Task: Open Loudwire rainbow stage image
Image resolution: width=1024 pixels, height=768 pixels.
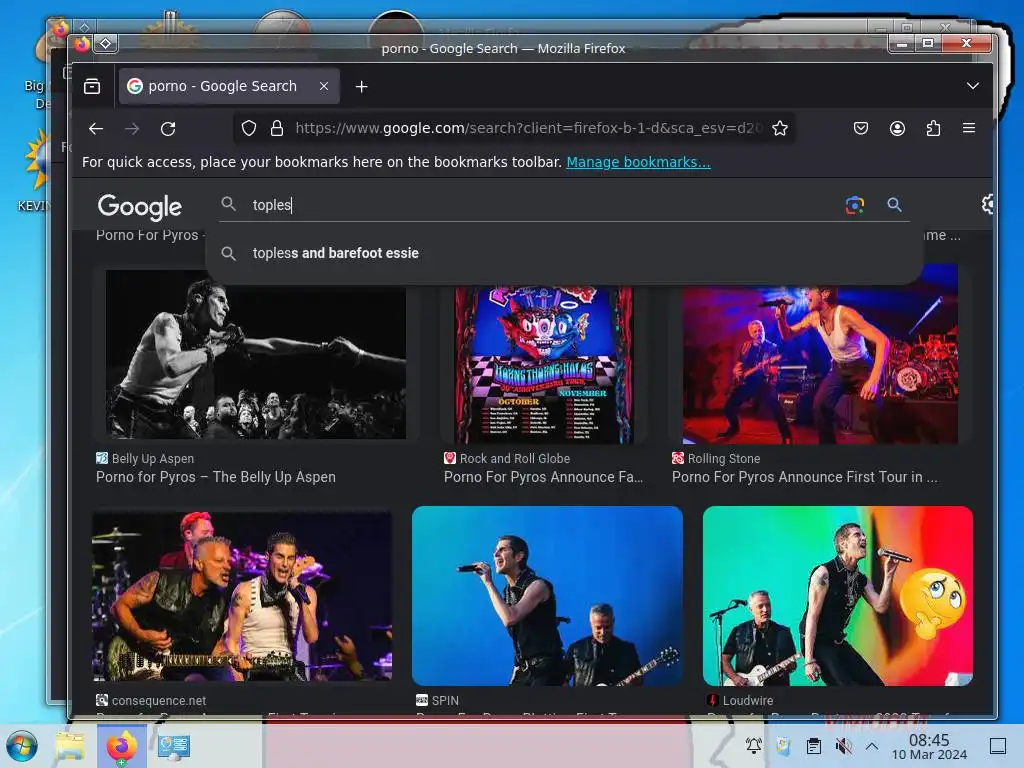Action: coord(837,596)
